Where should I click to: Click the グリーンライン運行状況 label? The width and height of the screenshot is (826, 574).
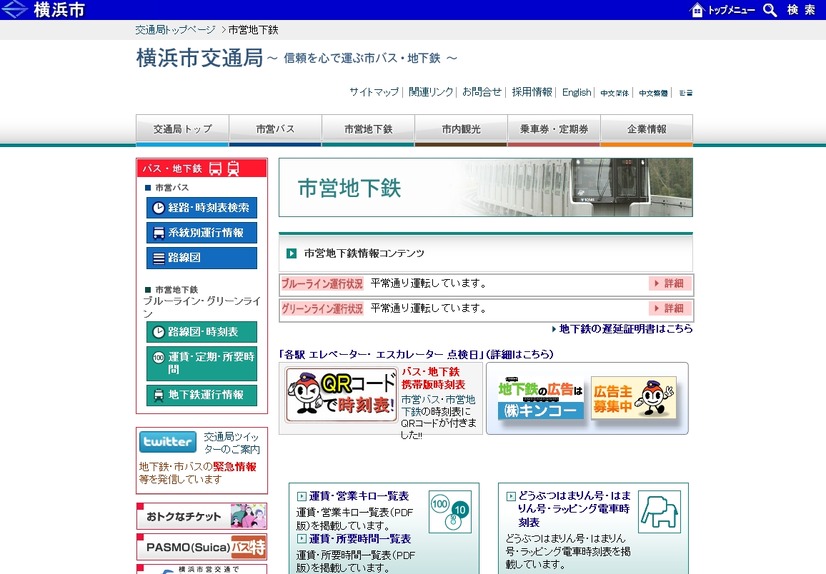tap(322, 309)
